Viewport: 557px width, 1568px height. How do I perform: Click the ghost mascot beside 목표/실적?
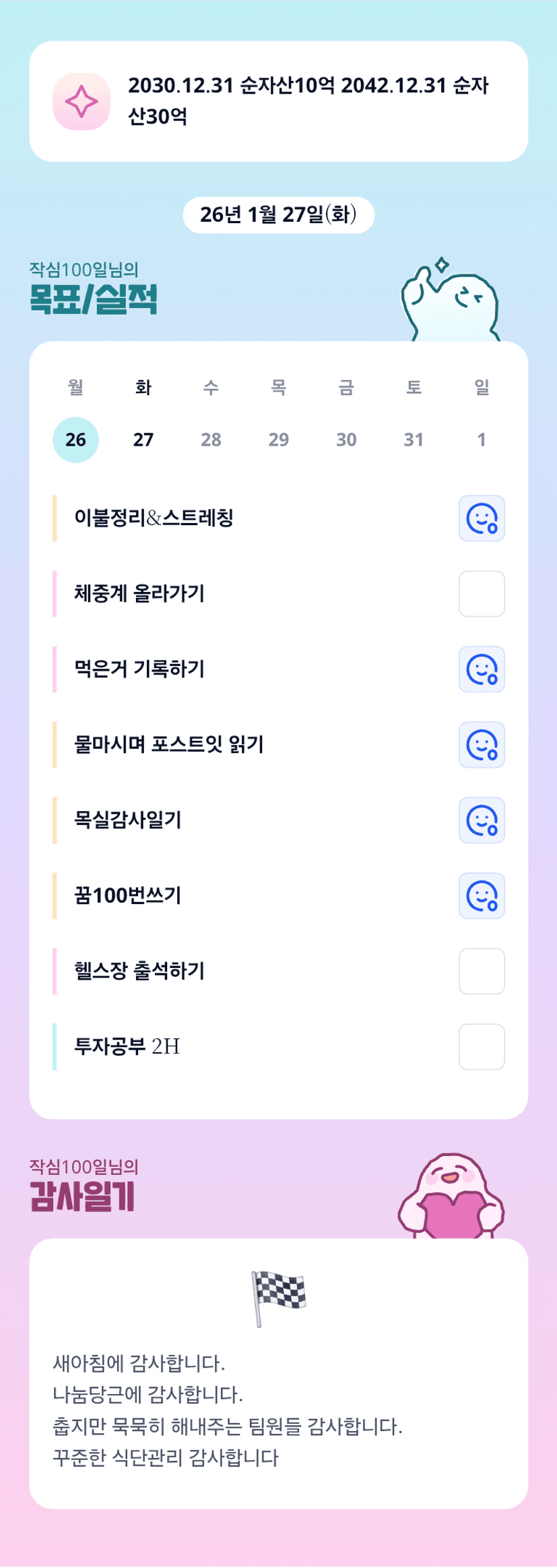451,300
